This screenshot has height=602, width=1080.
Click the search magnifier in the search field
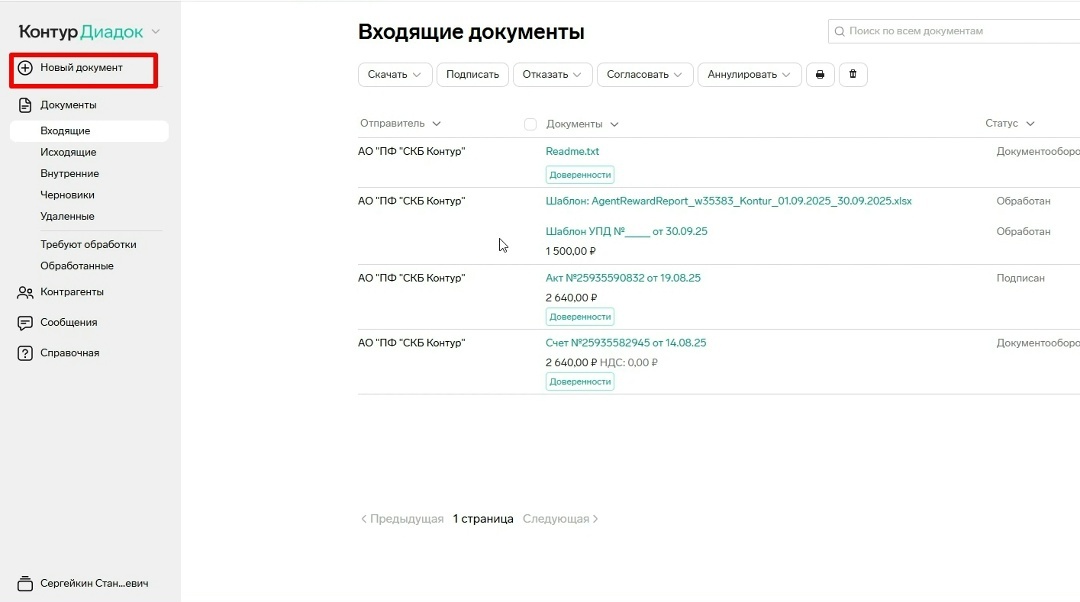838,31
